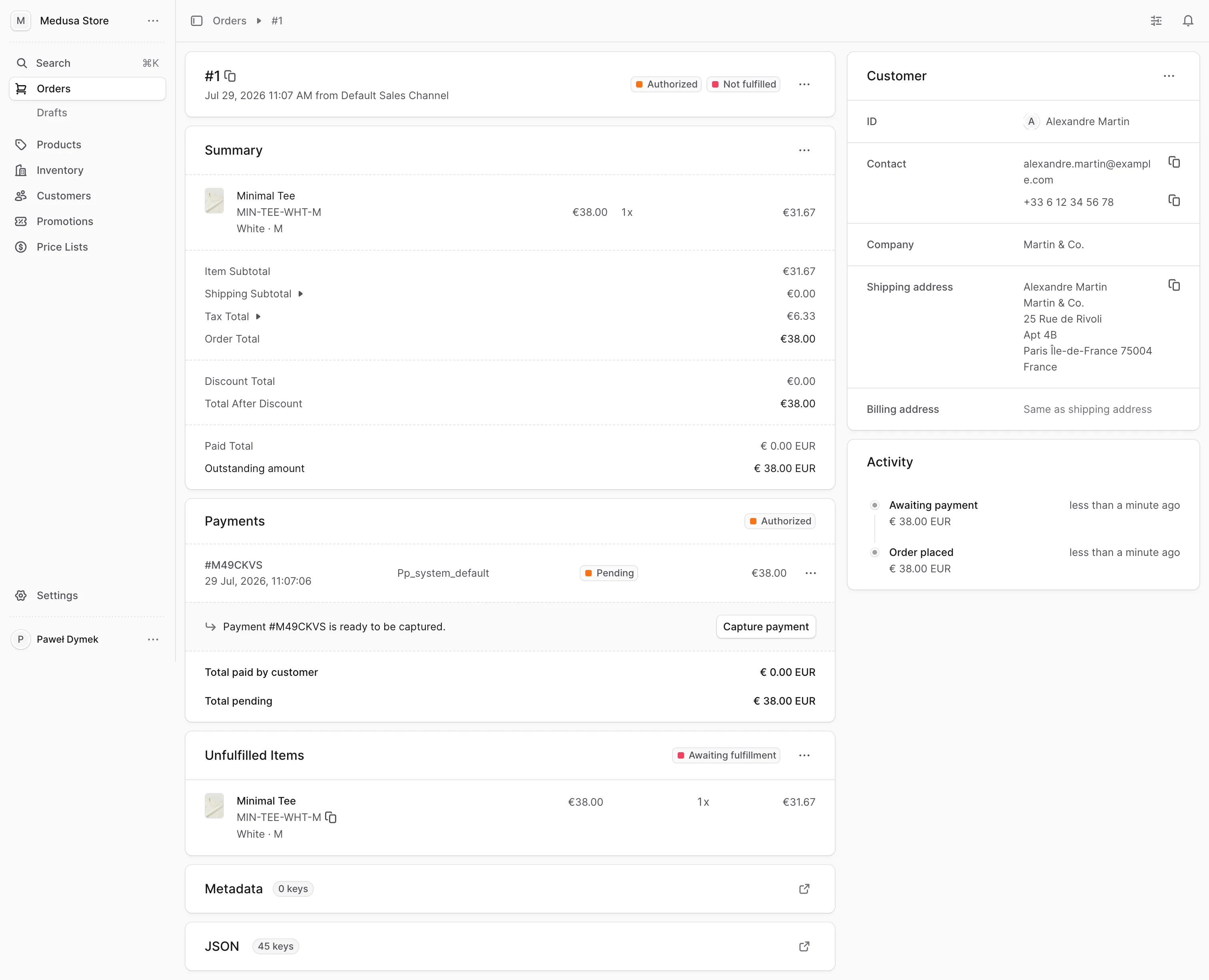Click the Orders breadcrumb link
The height and width of the screenshot is (980, 1209).
pos(229,21)
